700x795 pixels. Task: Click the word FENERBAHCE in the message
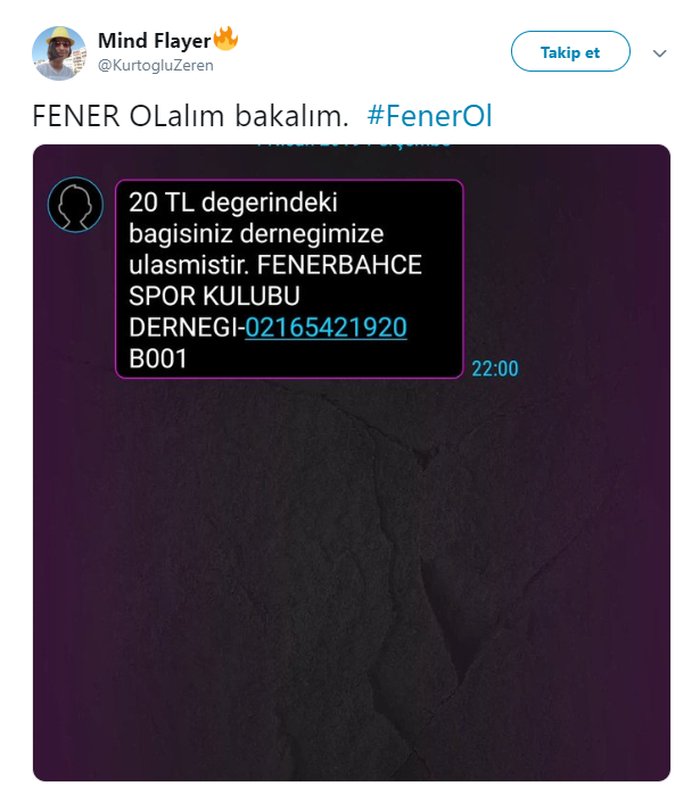pyautogui.click(x=339, y=265)
